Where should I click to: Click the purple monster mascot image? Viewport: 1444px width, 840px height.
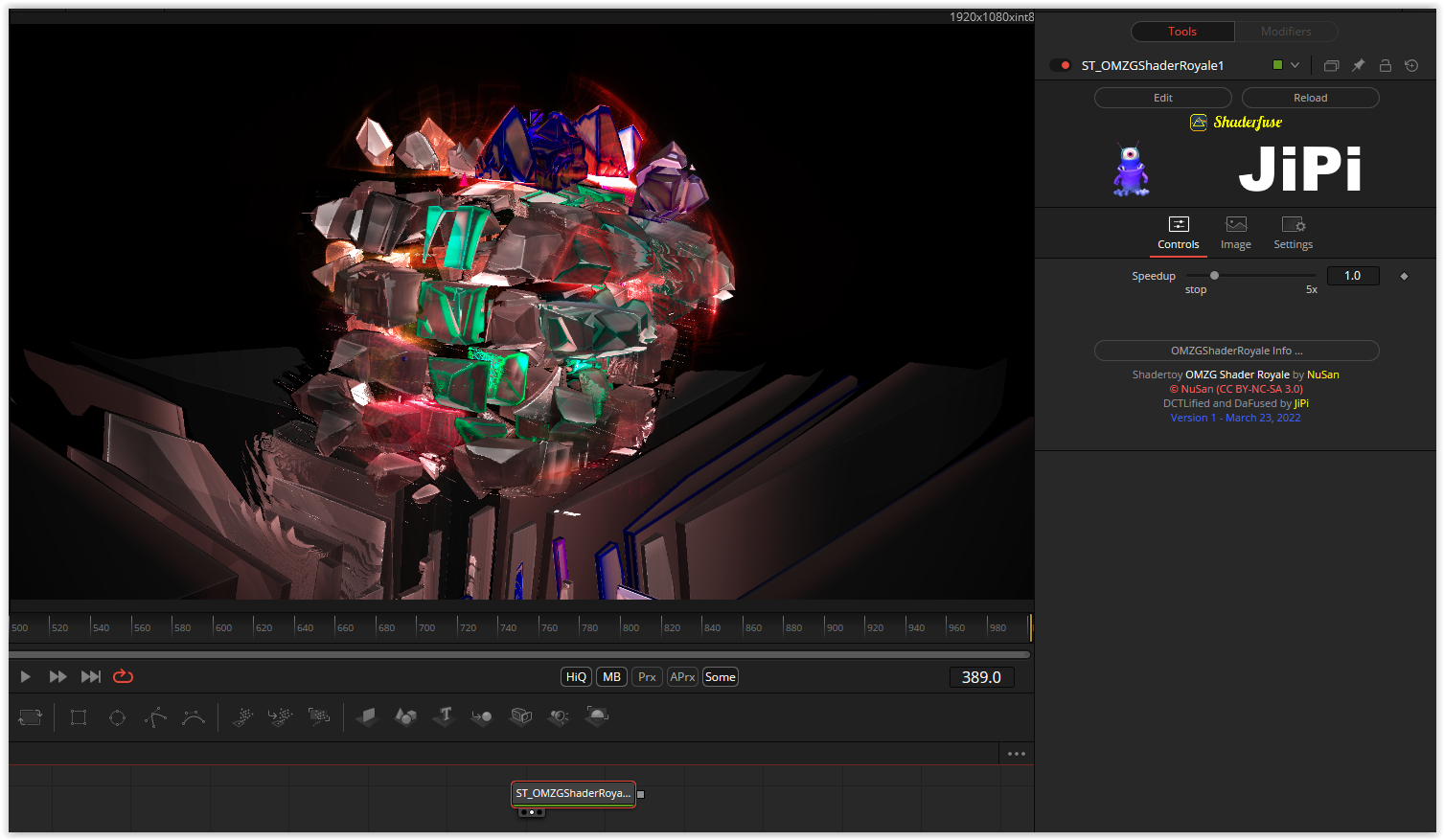(x=1132, y=170)
